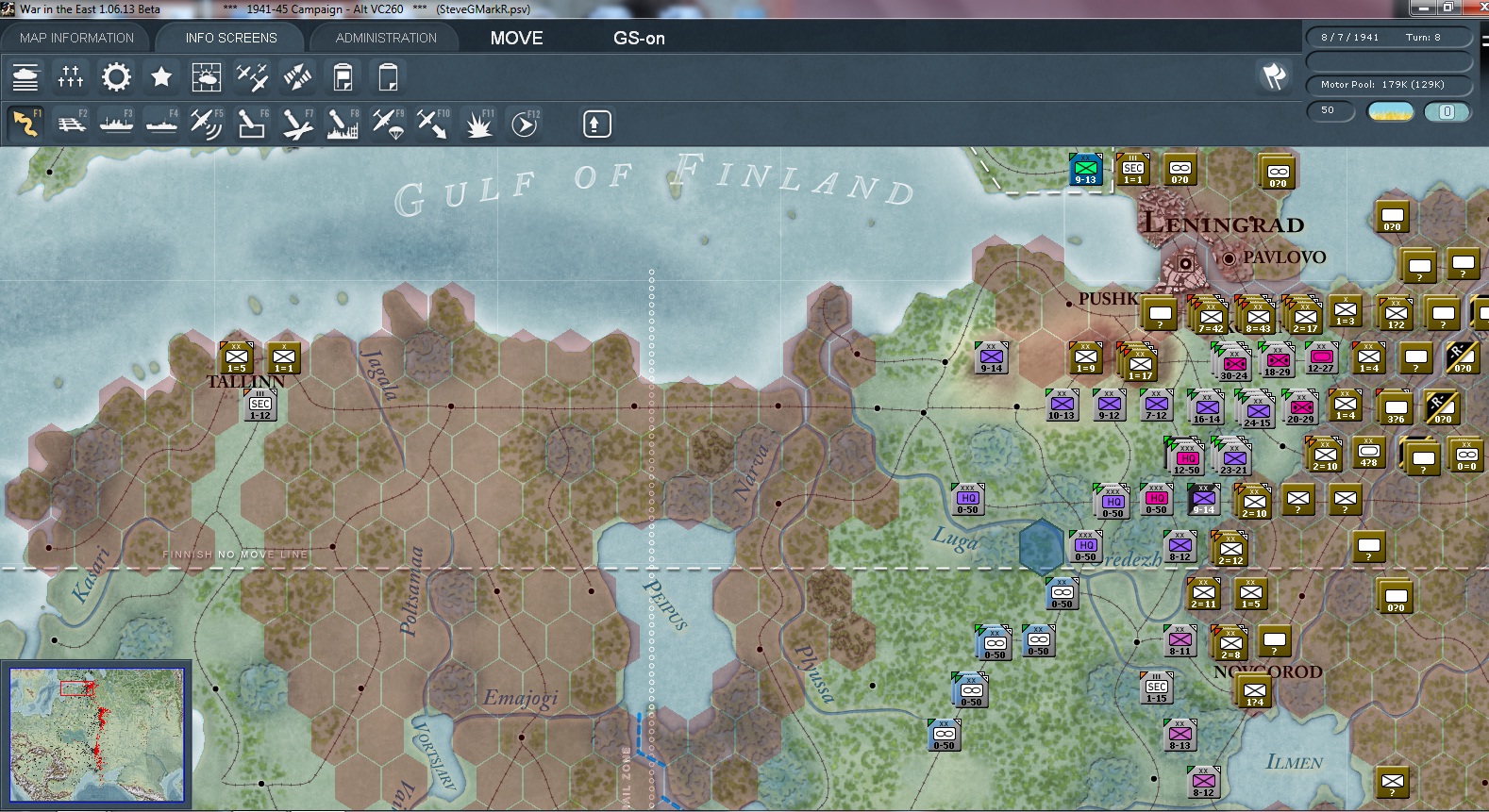1489x812 pixels.
Task: Select the 23-21 unit stack
Action: (x=1232, y=457)
